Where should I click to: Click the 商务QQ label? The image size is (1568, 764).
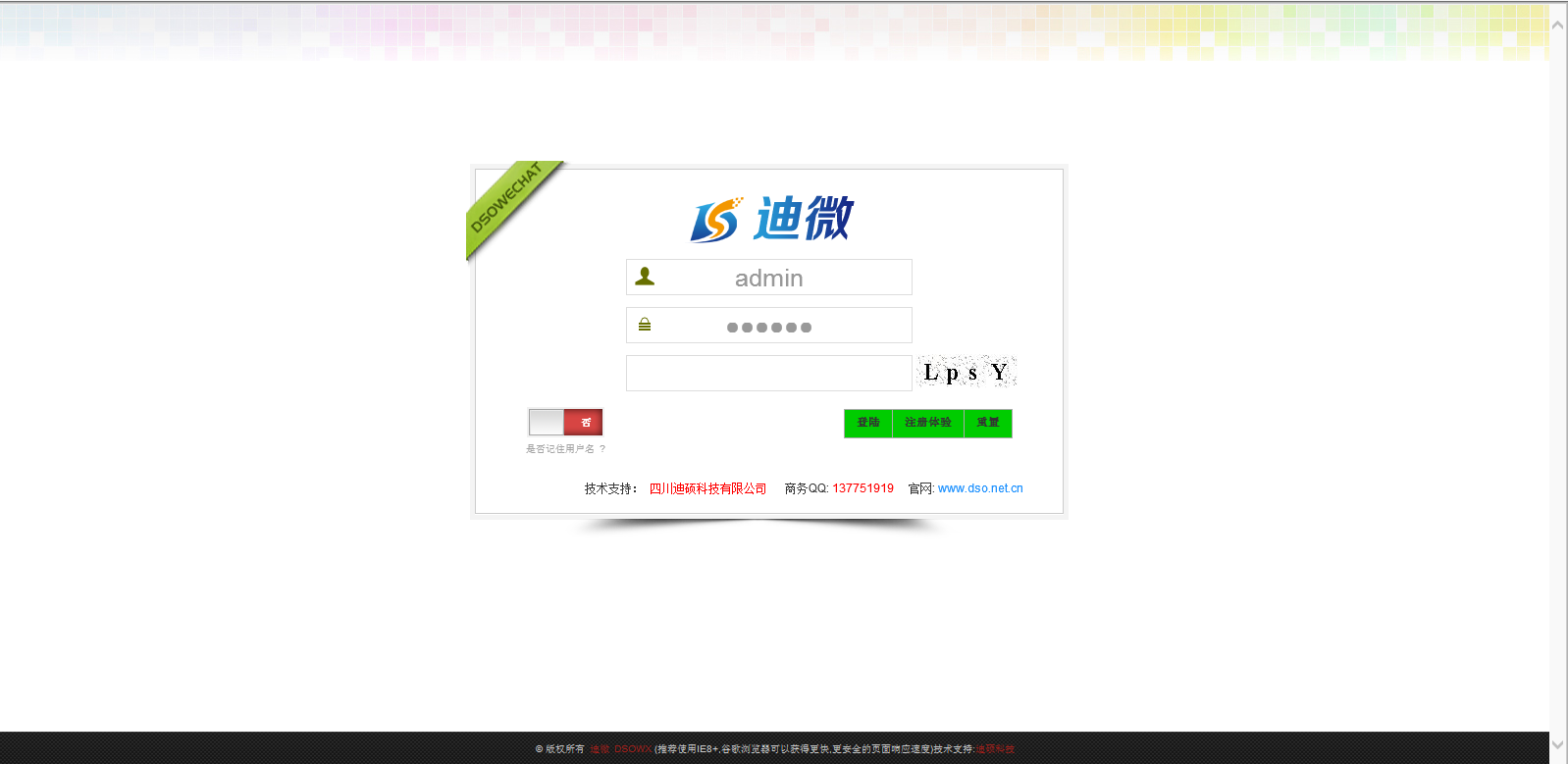click(x=807, y=488)
